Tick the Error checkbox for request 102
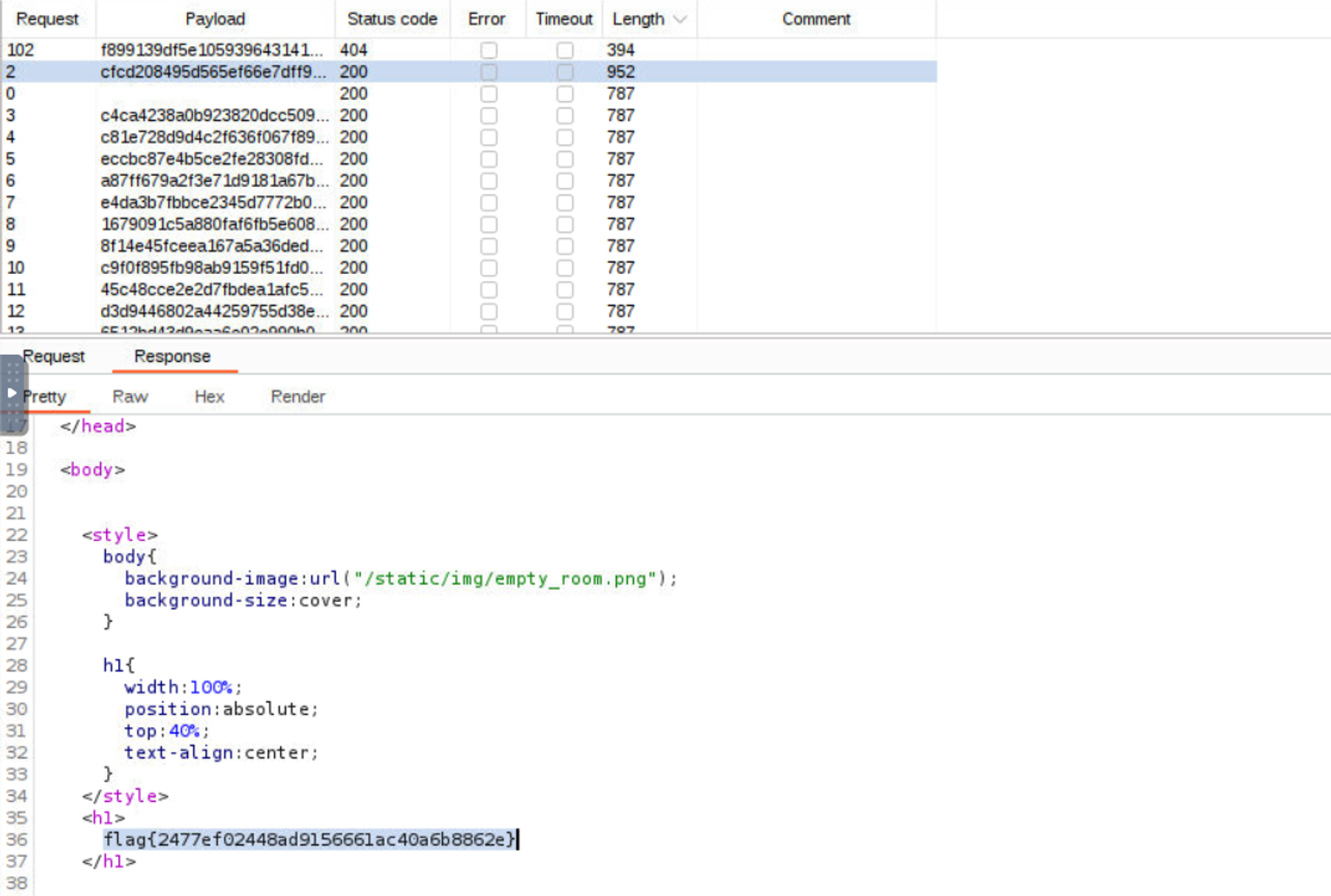The width and height of the screenshot is (1331, 896). click(x=489, y=50)
